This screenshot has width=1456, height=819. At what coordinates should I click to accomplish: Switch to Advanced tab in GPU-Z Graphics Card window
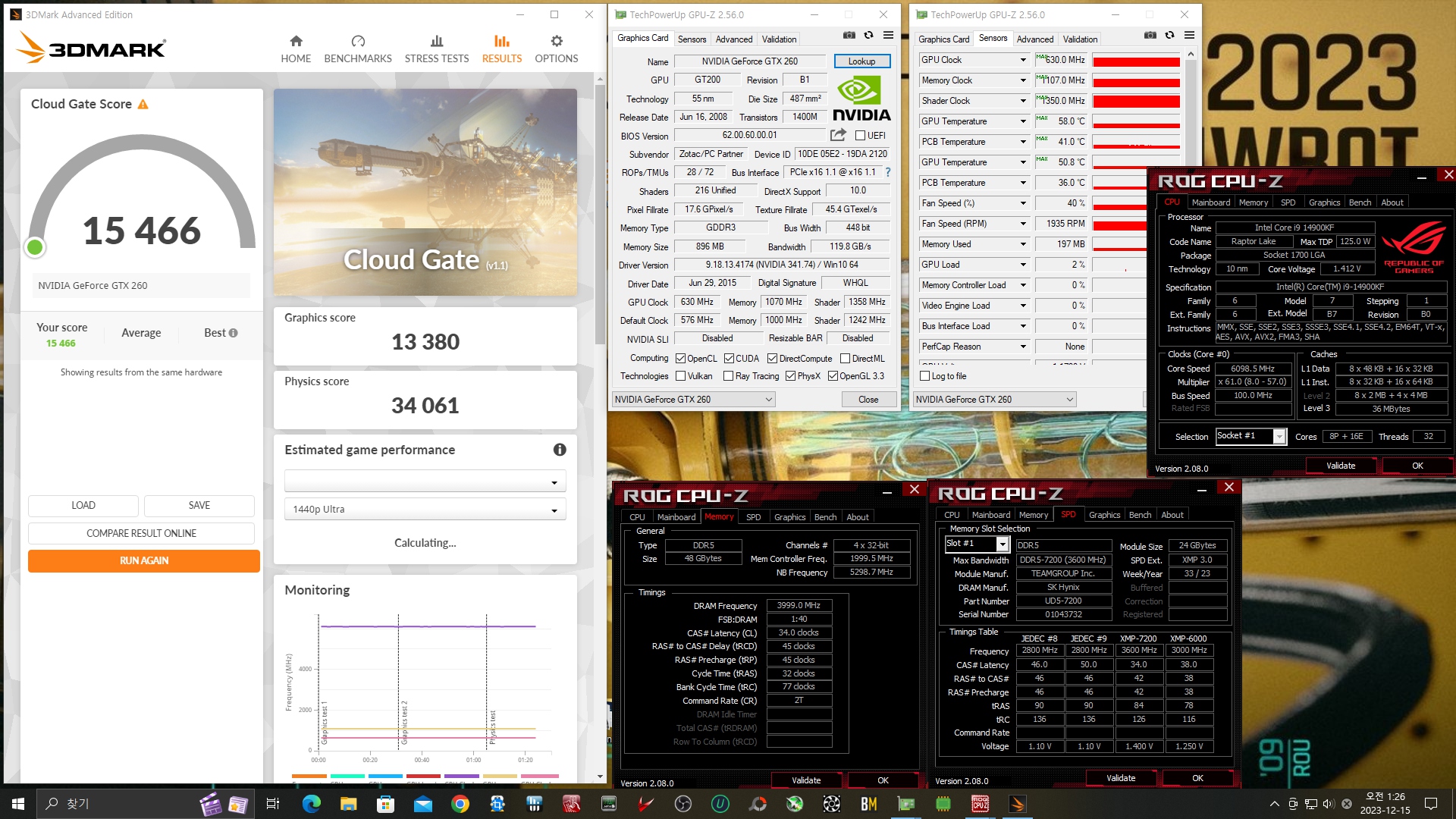(734, 39)
